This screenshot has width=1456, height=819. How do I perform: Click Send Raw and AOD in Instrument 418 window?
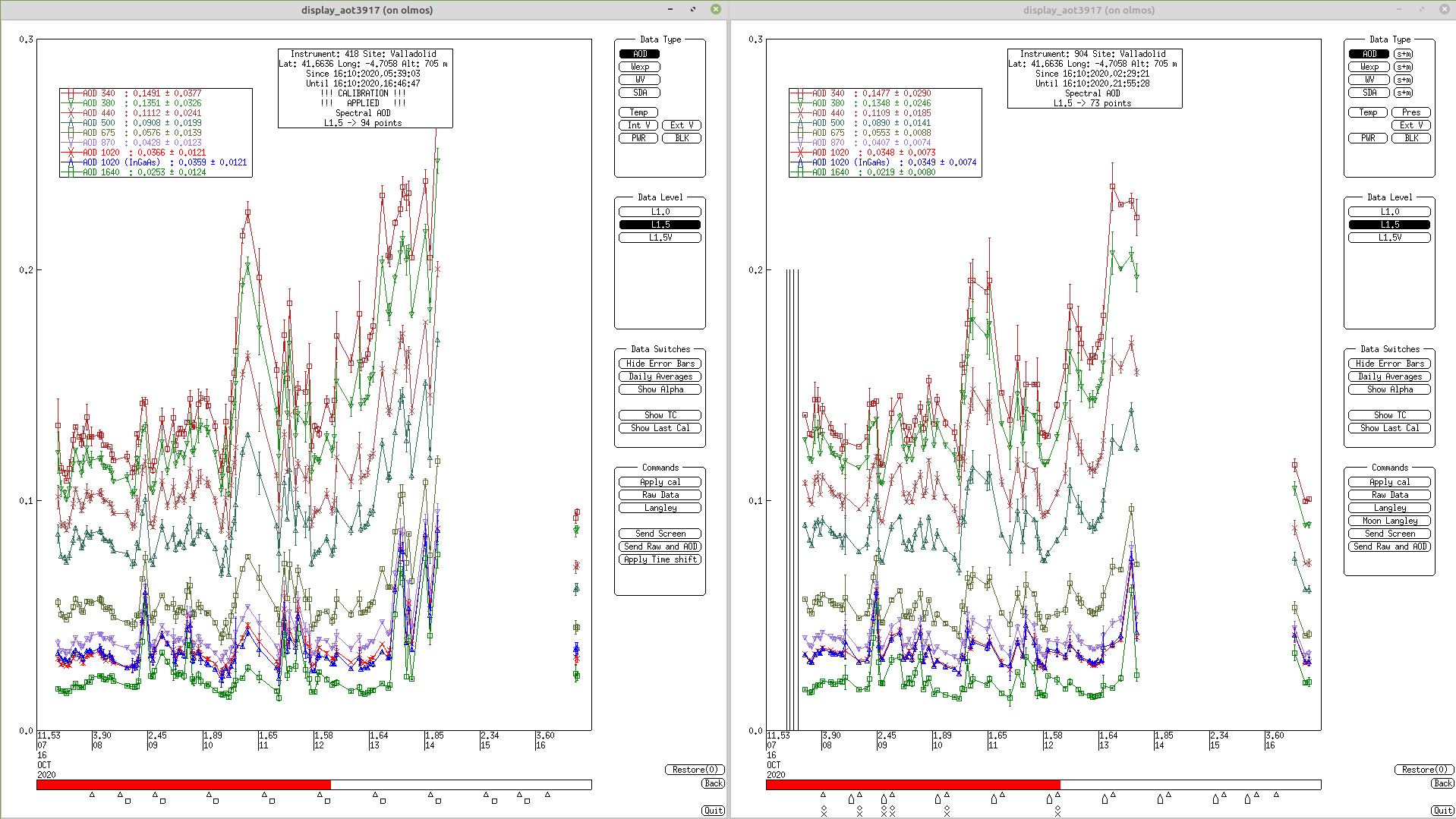660,547
